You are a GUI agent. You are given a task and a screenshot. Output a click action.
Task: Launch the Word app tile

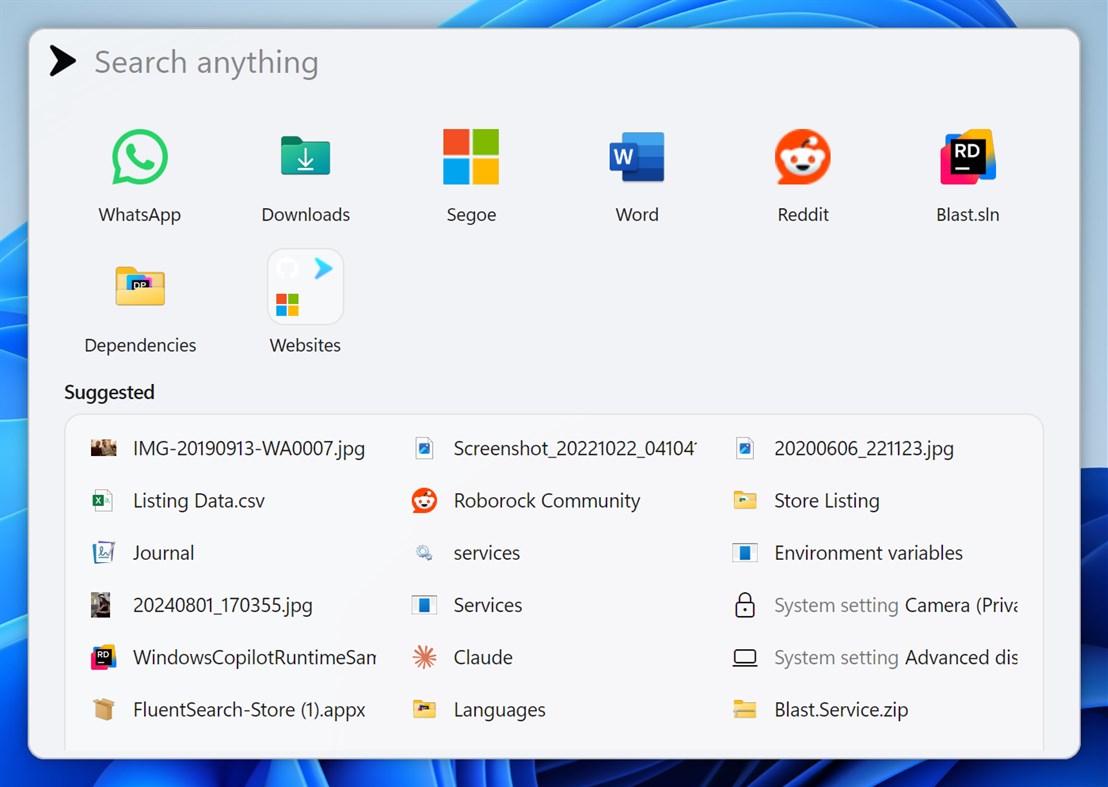click(636, 175)
